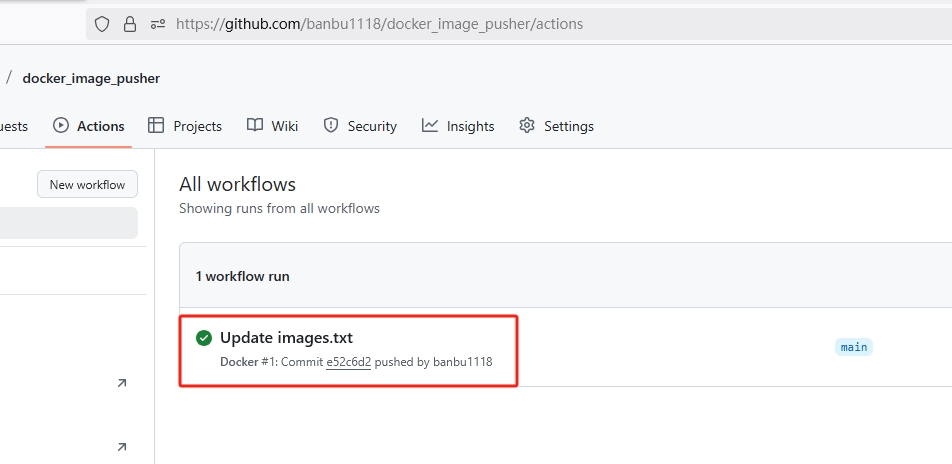The image size is (952, 464).
Task: Click the main branch label
Action: point(853,347)
